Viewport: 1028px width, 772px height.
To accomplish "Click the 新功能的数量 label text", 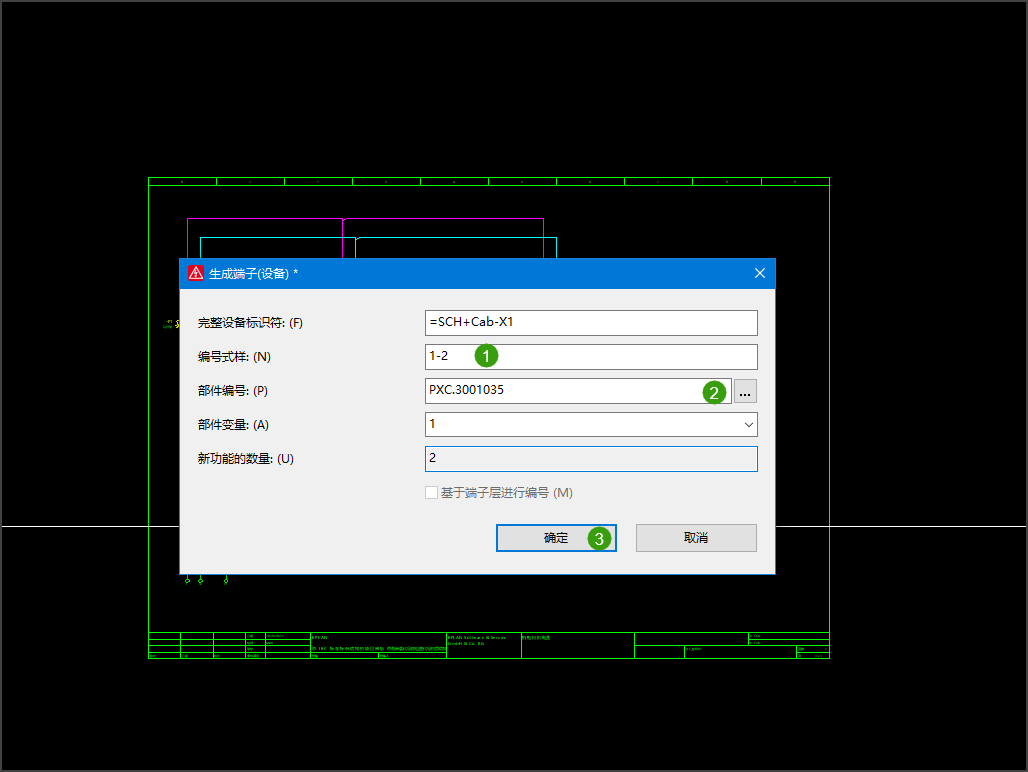I will pyautogui.click(x=246, y=459).
